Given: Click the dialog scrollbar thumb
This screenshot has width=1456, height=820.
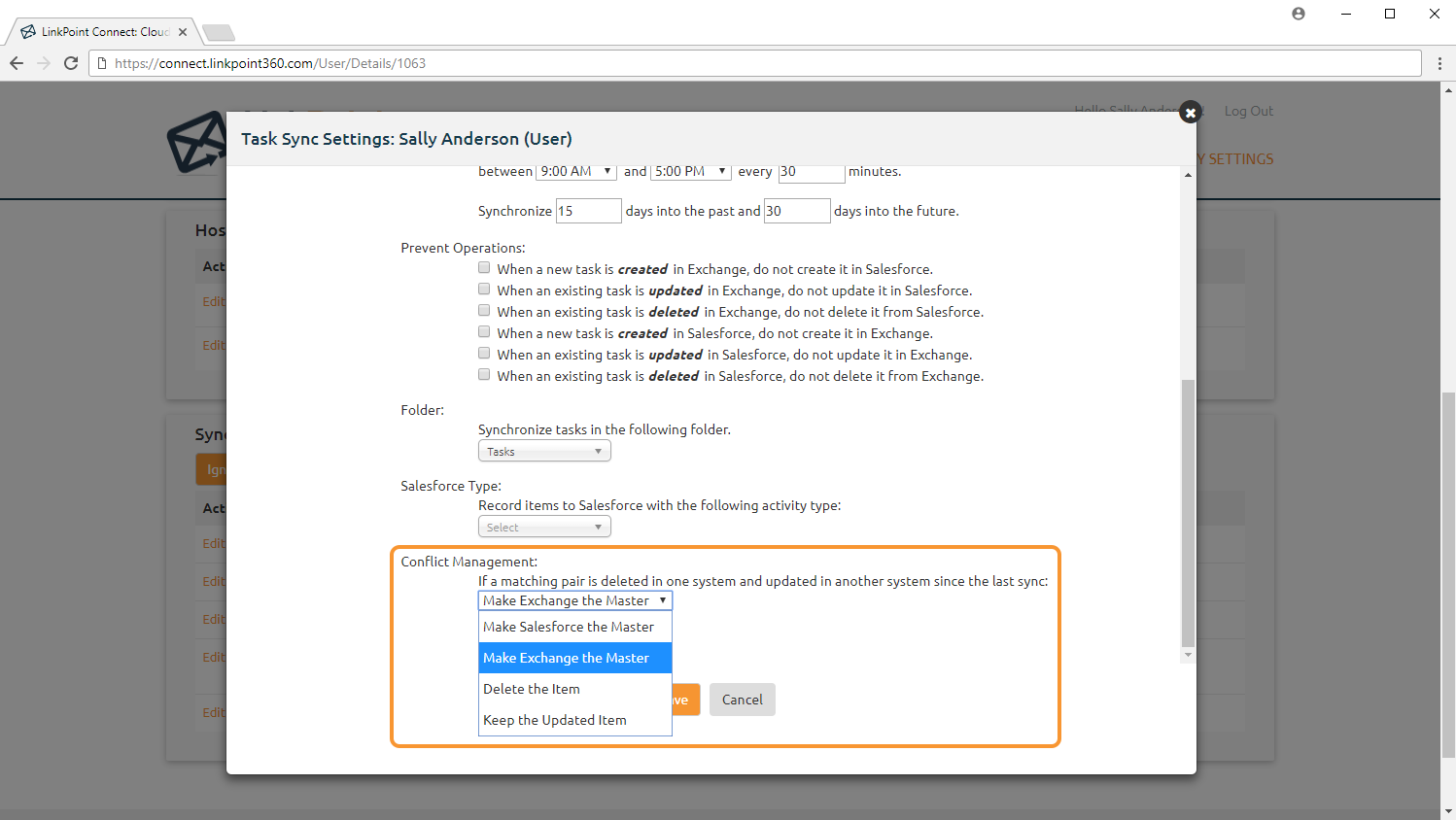Looking at the screenshot, I should (1188, 513).
